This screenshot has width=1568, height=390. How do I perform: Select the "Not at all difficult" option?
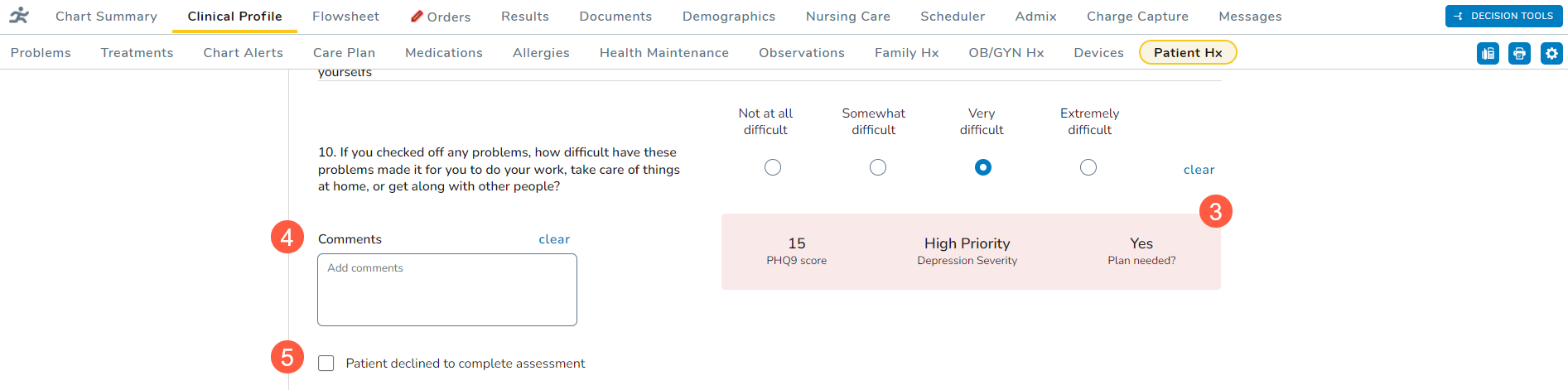pos(773,167)
